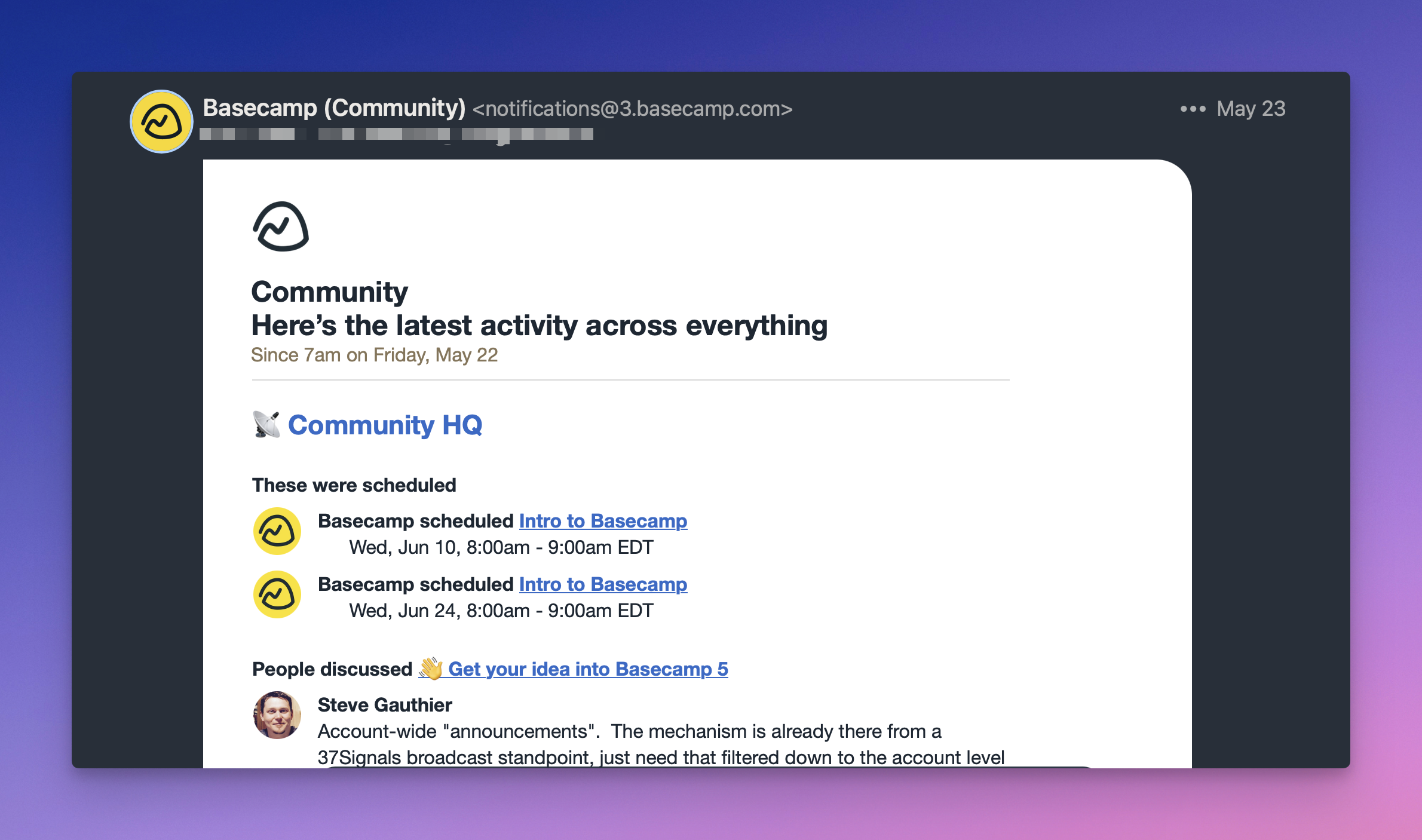Click Basecamp avatar beside Jun 10 event
The width and height of the screenshot is (1422, 840).
277,531
